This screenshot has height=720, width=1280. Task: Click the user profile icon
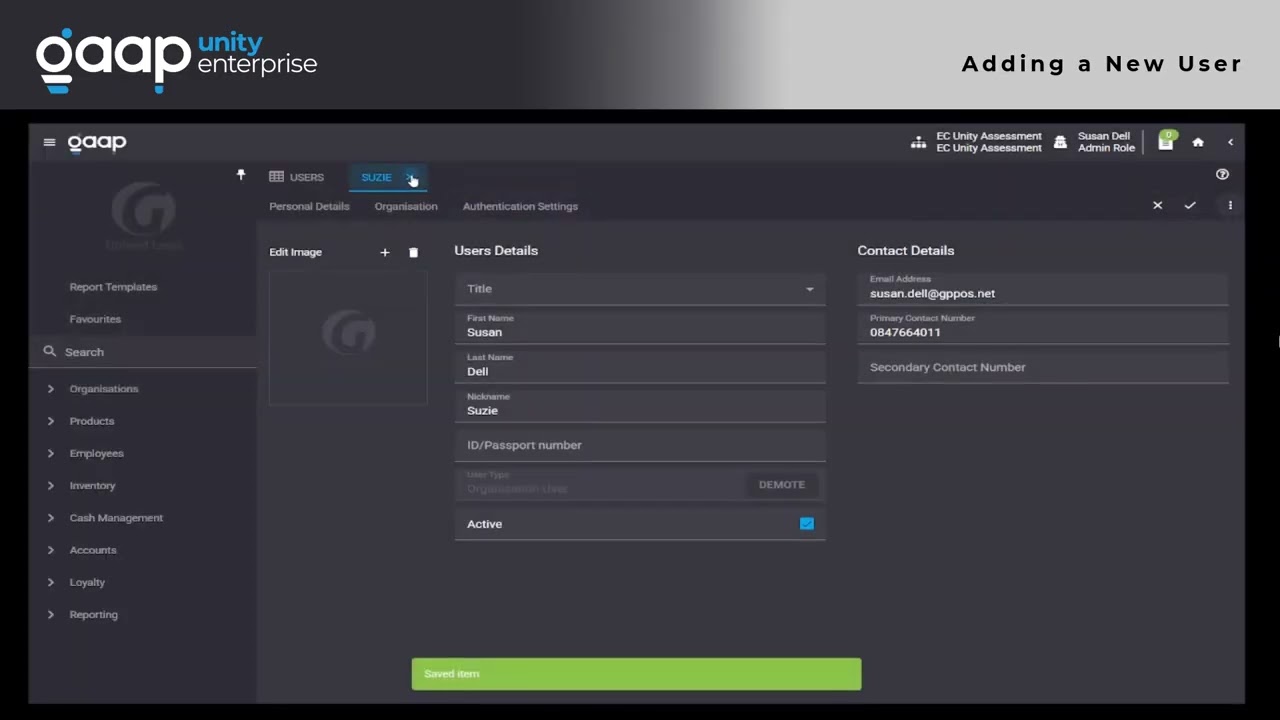pyautogui.click(x=1060, y=142)
